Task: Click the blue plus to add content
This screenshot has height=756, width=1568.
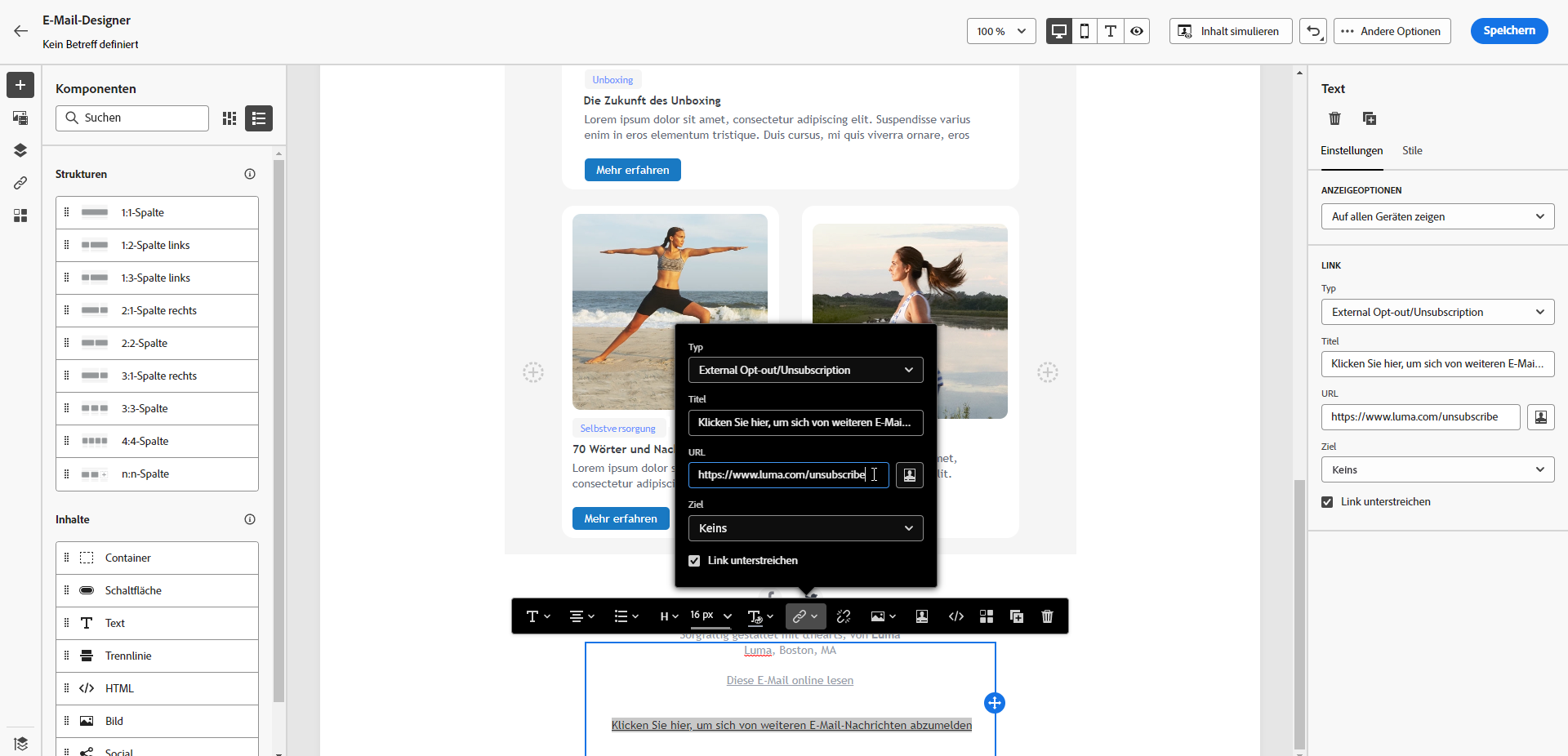Action: (995, 703)
